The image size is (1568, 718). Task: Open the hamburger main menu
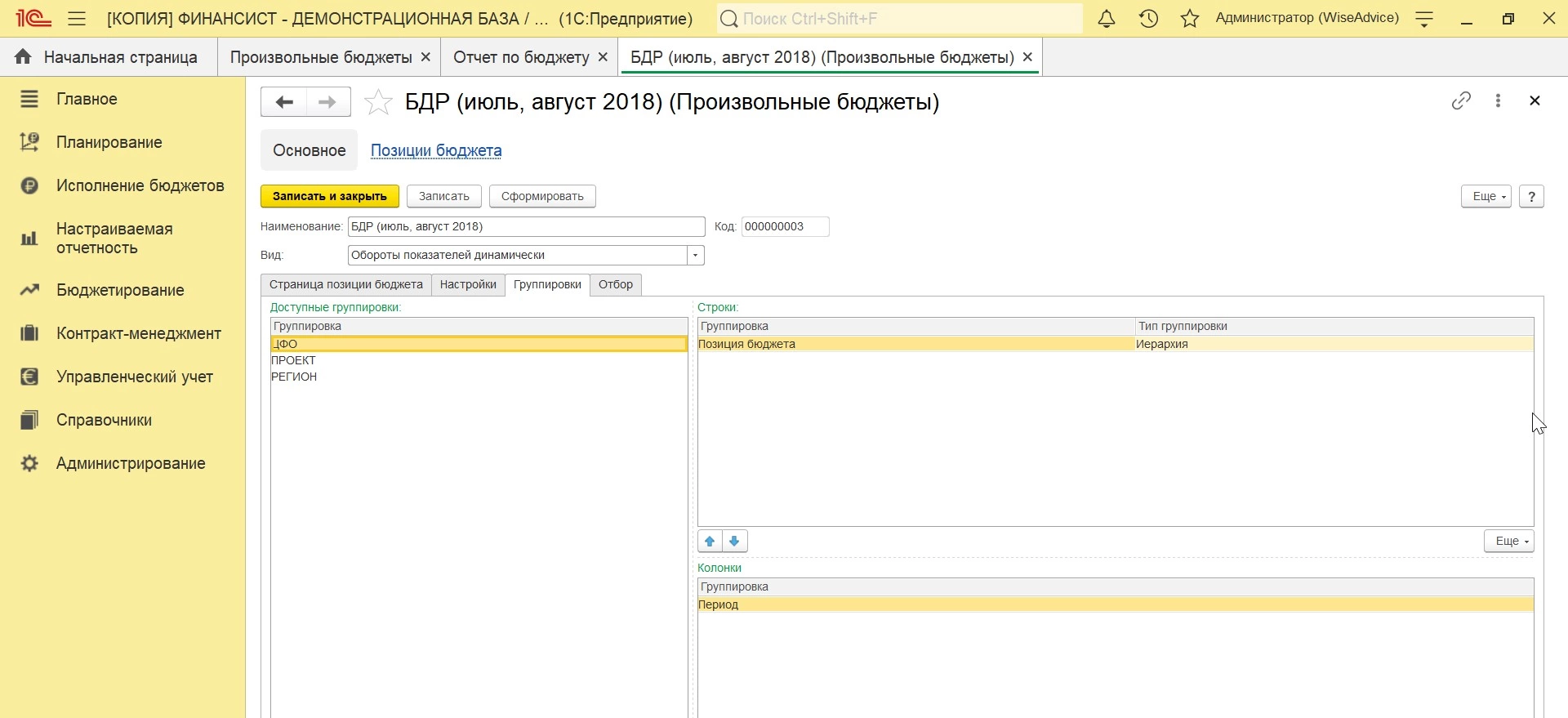pos(77,19)
